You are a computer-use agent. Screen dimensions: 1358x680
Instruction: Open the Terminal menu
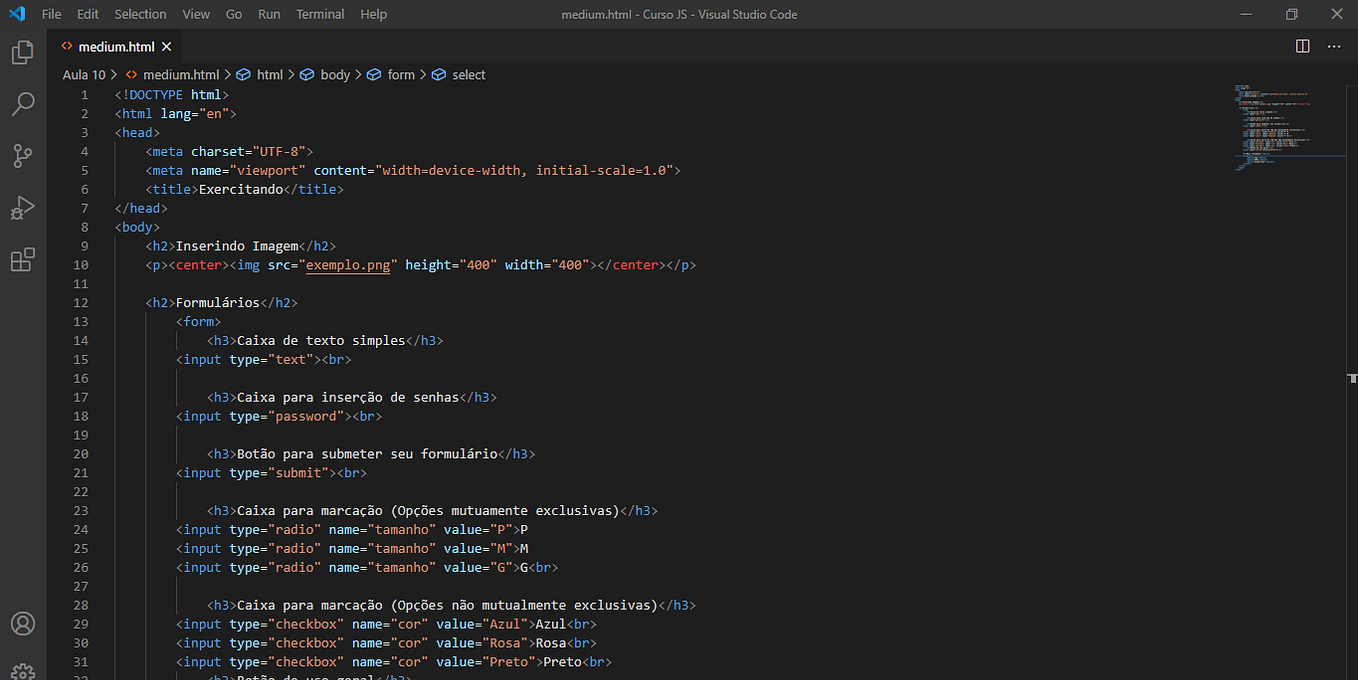[319, 14]
